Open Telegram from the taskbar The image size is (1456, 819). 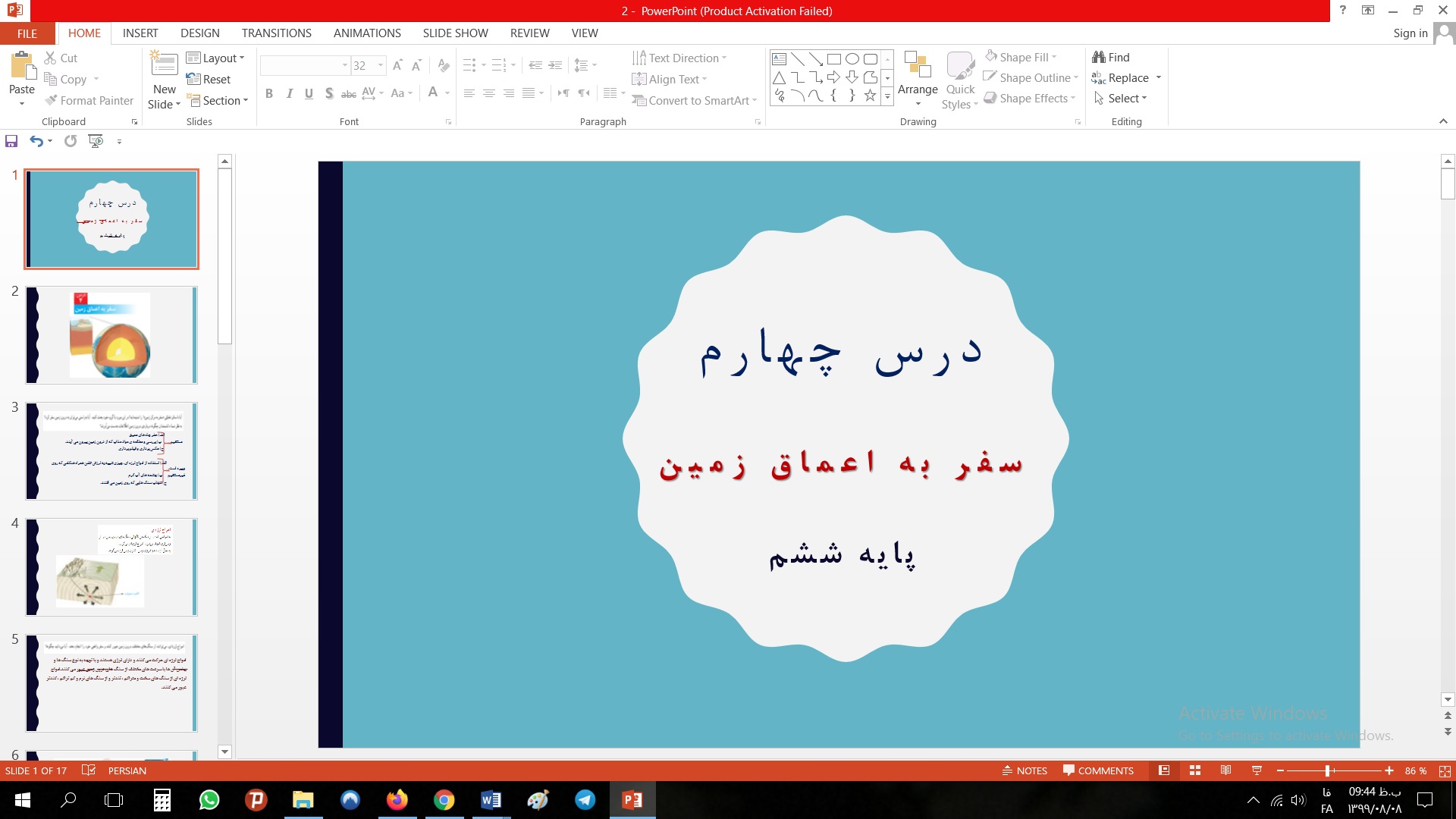[585, 800]
